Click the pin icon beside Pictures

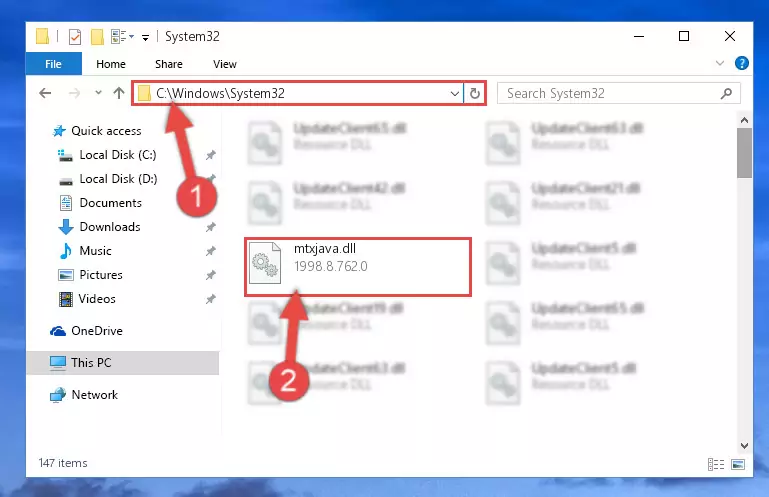click(x=210, y=275)
